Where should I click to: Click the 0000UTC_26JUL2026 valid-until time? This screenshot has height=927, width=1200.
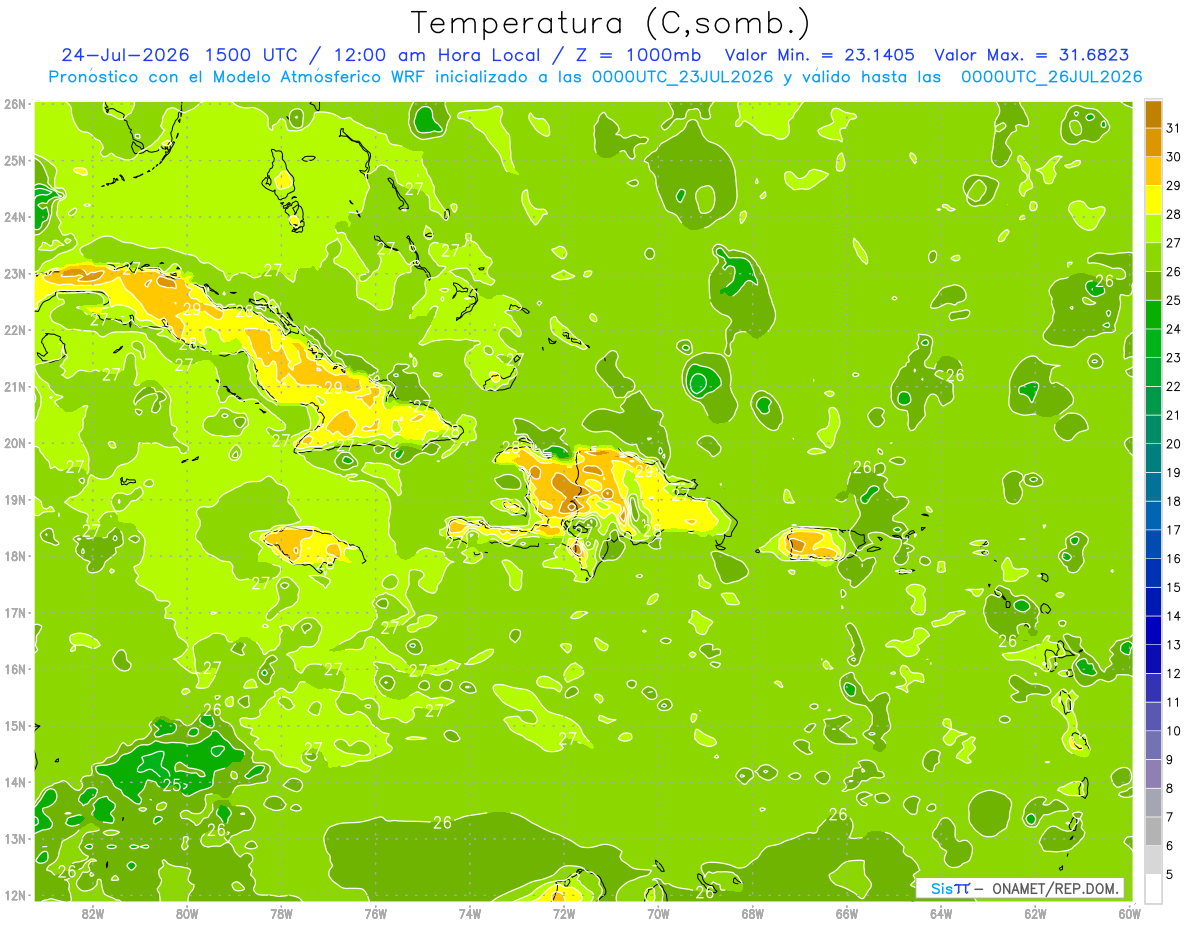1051,77
